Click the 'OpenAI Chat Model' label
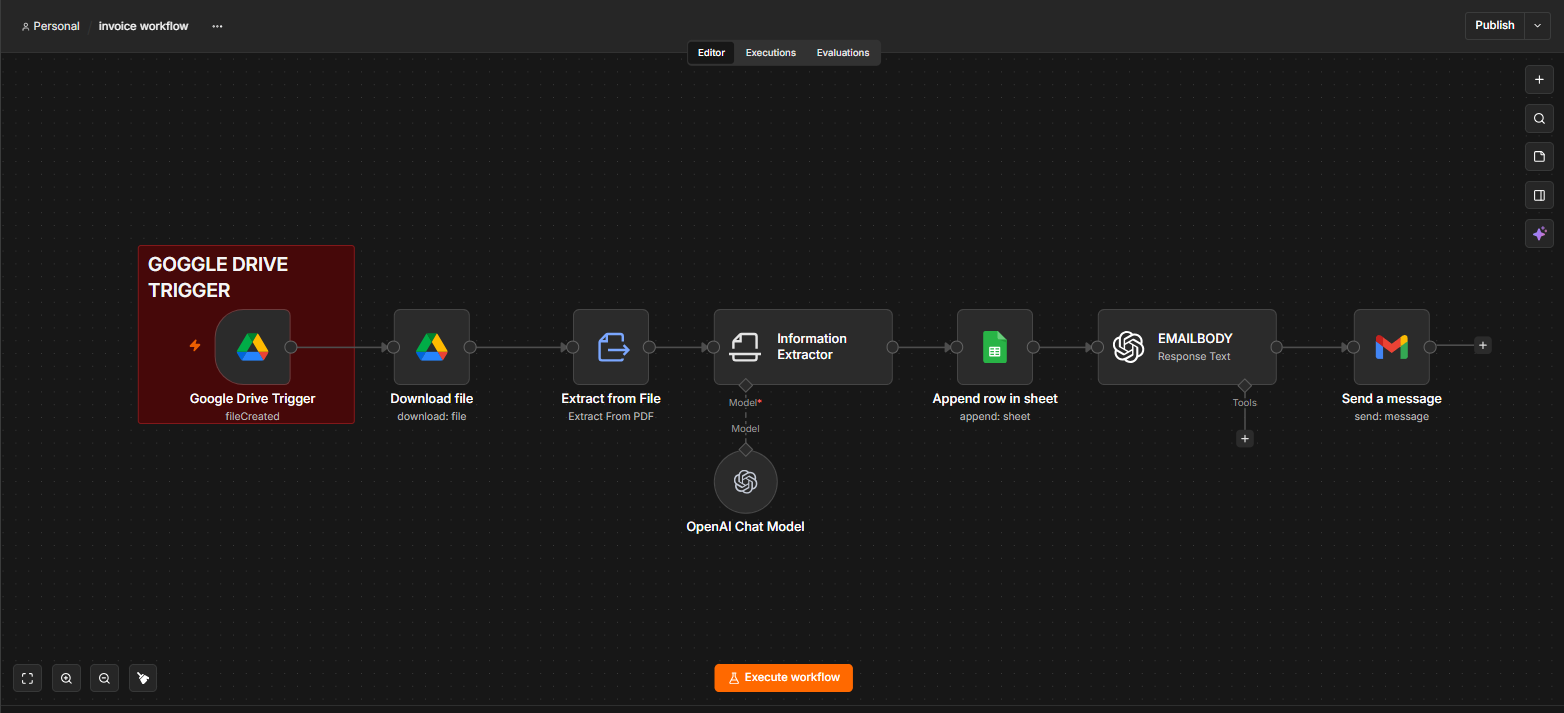 tap(745, 526)
